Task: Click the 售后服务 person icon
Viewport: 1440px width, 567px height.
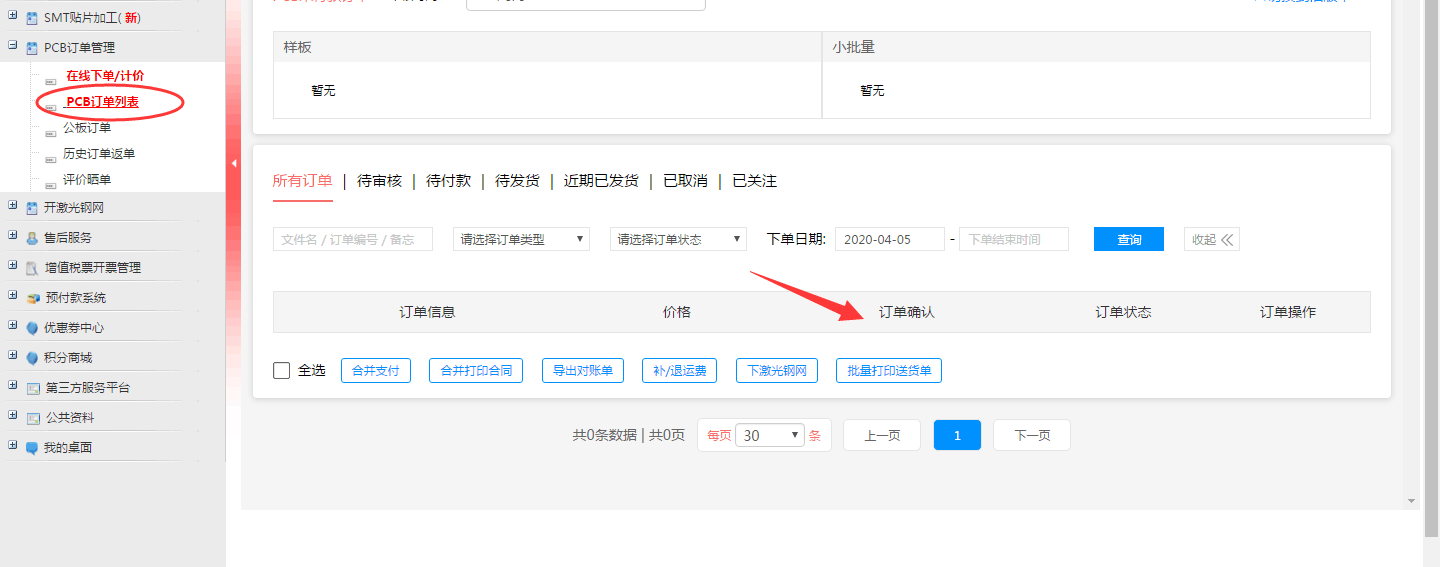Action: pos(32,238)
